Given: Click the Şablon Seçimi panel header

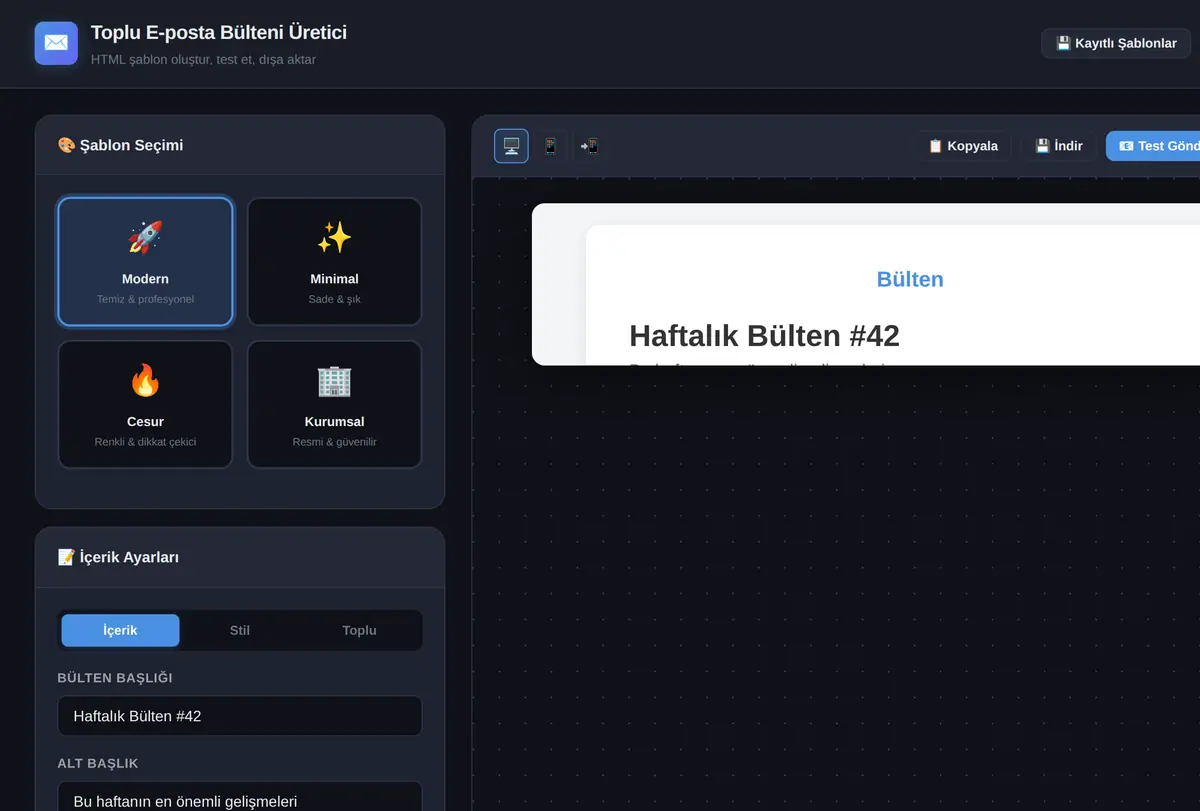Looking at the screenshot, I should [x=240, y=145].
